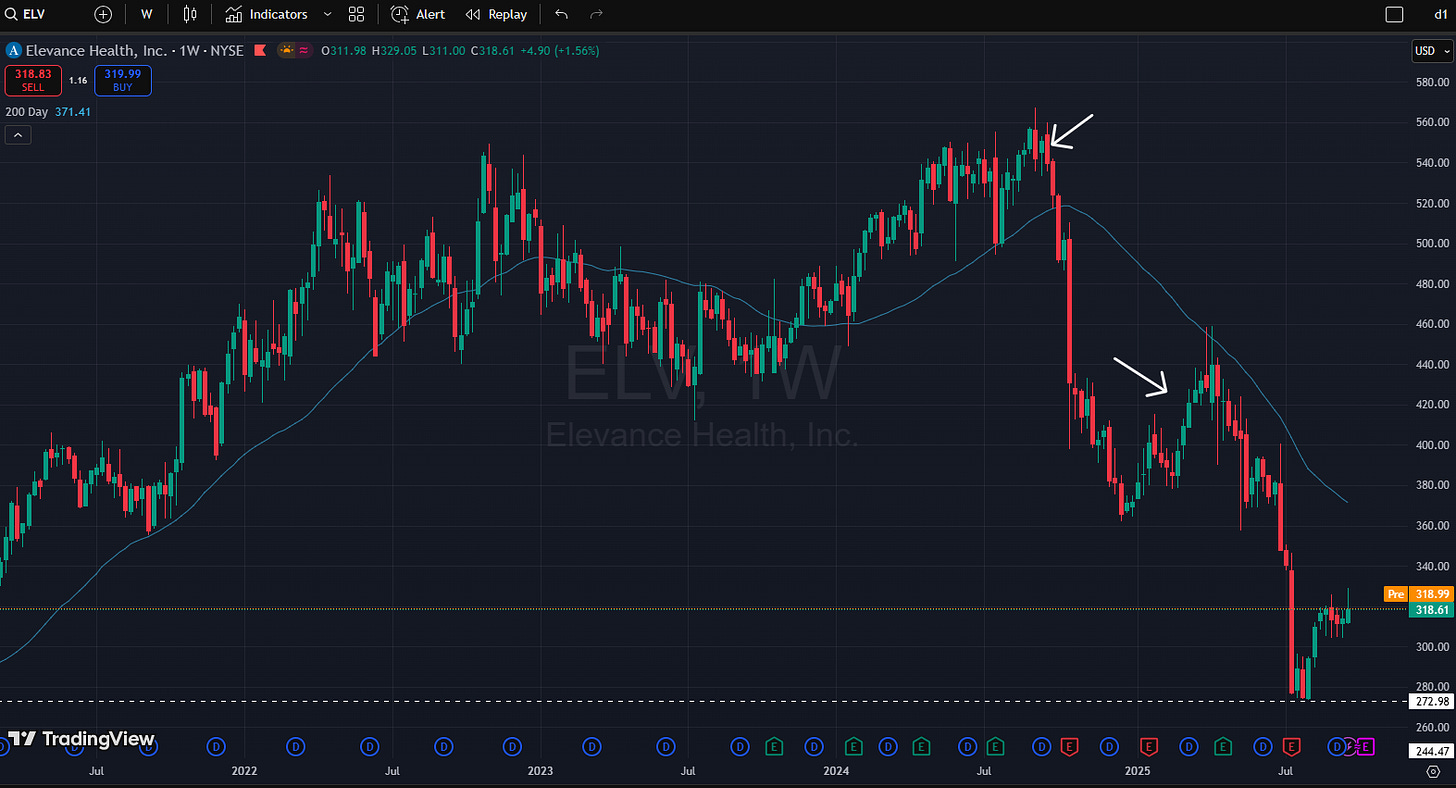Viewport: 1456px width, 788px height.
Task: Click the red flag symbol marker
Action: coord(260,50)
